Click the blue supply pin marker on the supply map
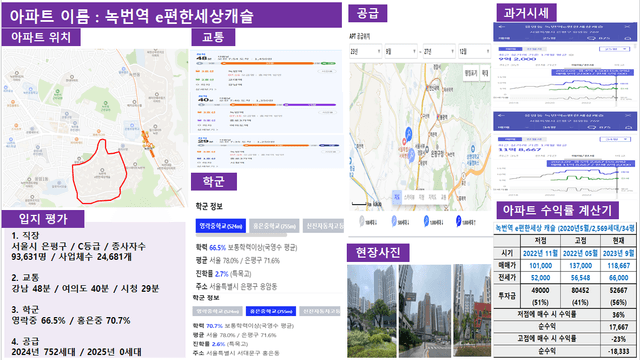This screenshot has width=640, height=360. click(409, 132)
